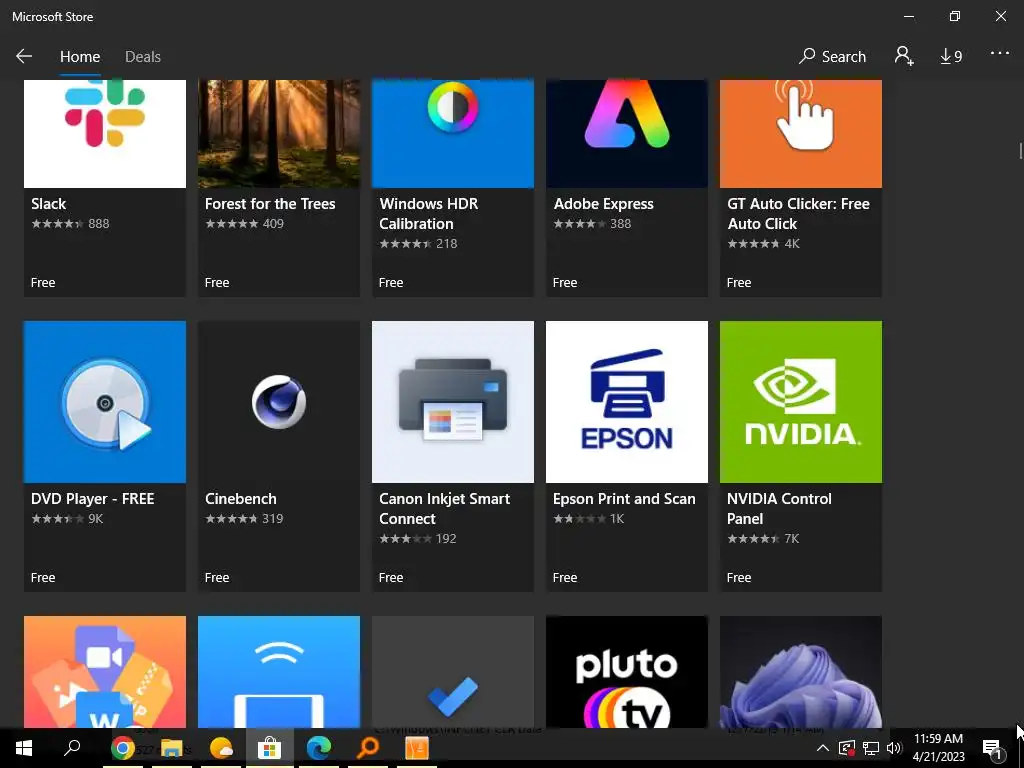
Task: Open the file converter app tile
Action: click(104, 671)
